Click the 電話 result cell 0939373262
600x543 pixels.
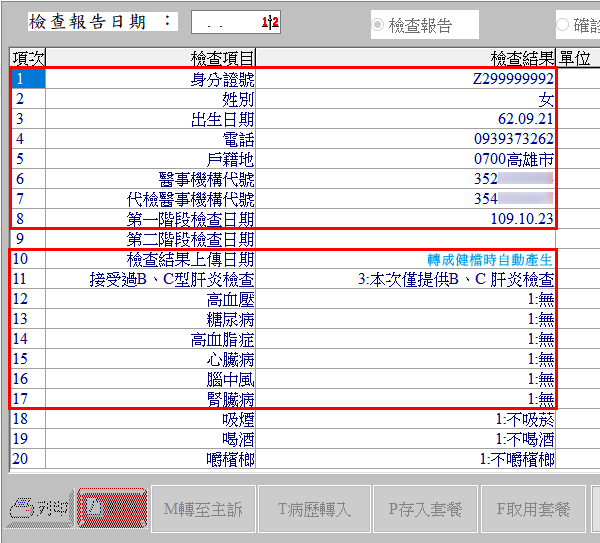tap(406, 139)
